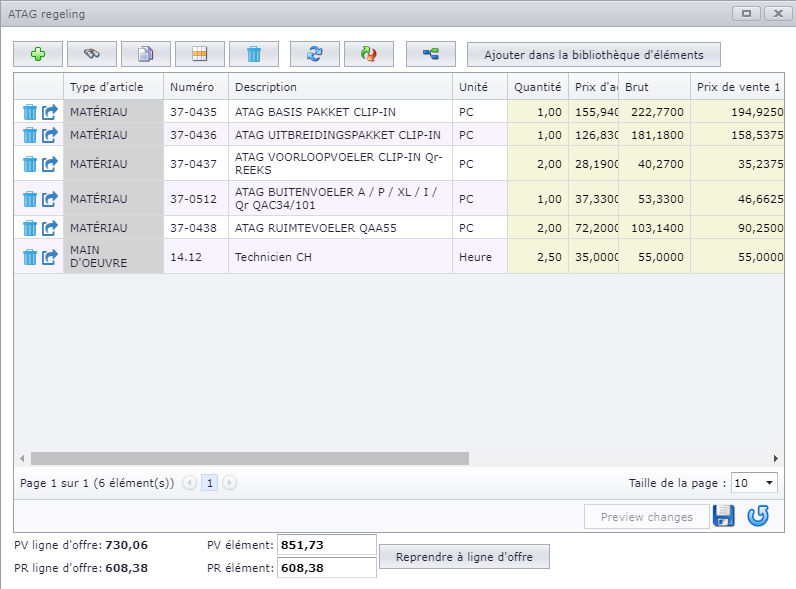Close the ATAG regeling window
The height and width of the screenshot is (589, 796).
778,14
